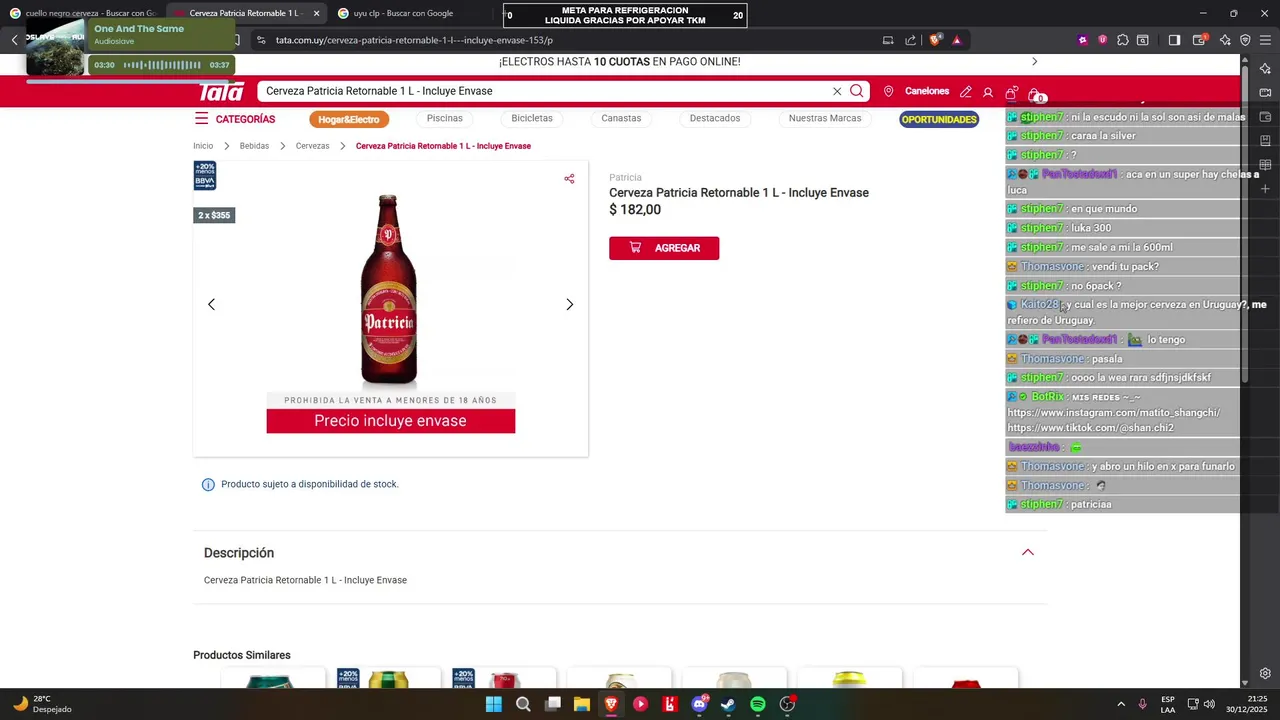Open the CATEGORÍAS hamburger menu
Screen dimensions: 1280x720
click(x=235, y=119)
